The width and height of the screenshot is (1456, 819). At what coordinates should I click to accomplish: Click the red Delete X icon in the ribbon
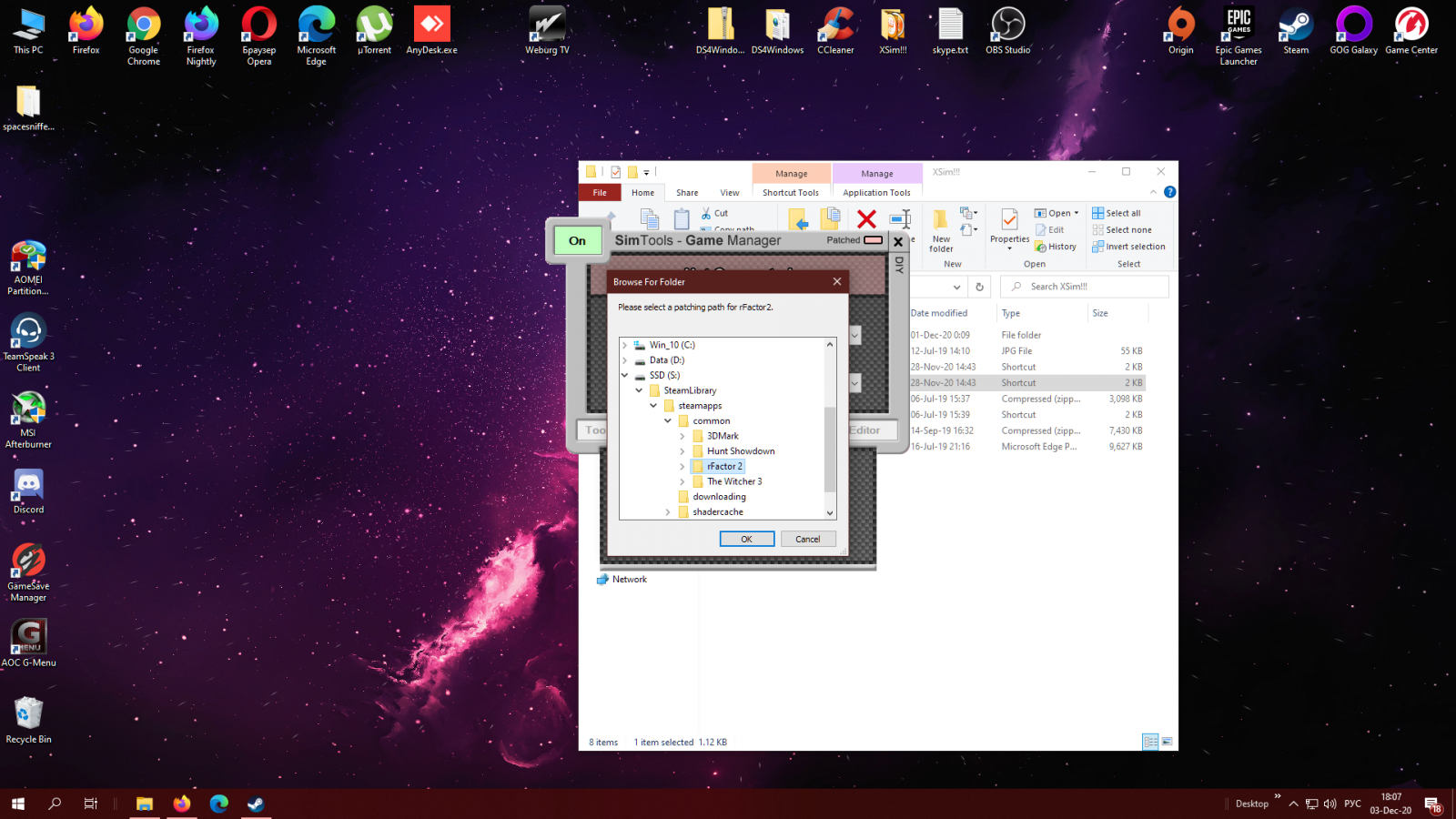coord(866,219)
